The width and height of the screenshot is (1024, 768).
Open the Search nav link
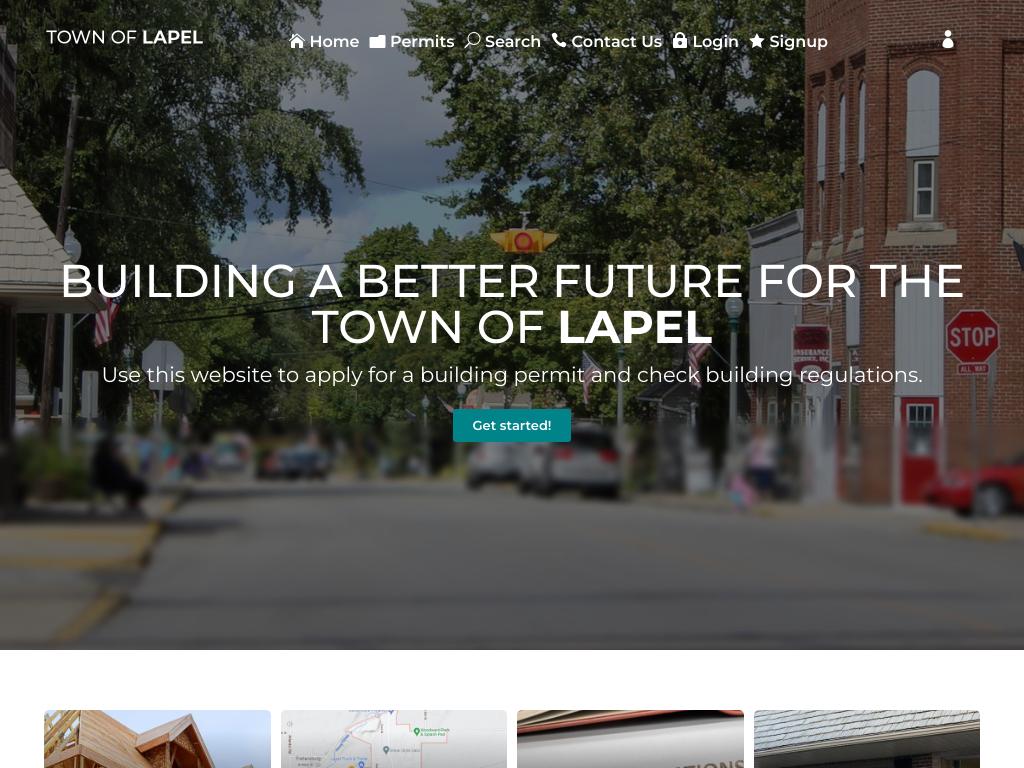(503, 41)
